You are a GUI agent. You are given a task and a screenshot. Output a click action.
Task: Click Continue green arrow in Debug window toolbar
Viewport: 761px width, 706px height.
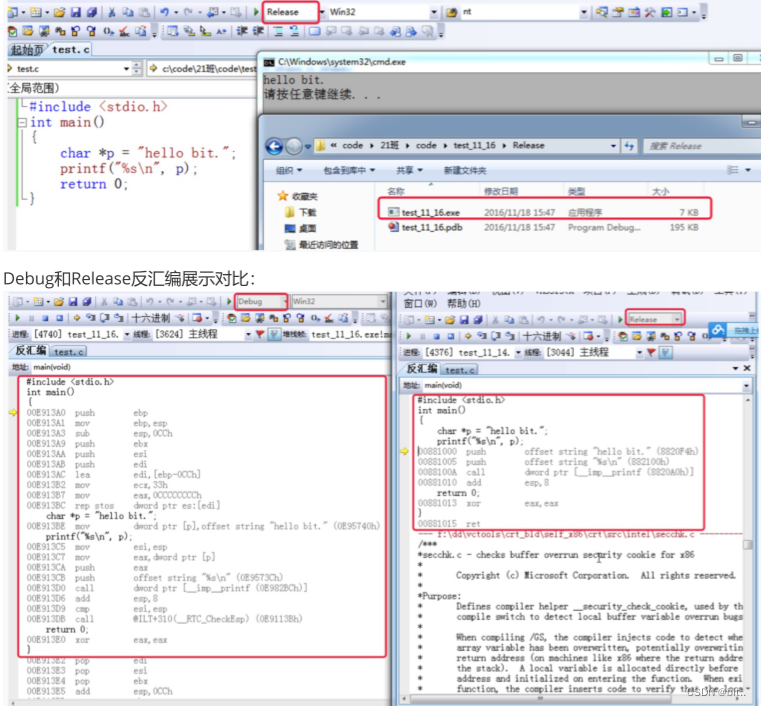click(18, 318)
